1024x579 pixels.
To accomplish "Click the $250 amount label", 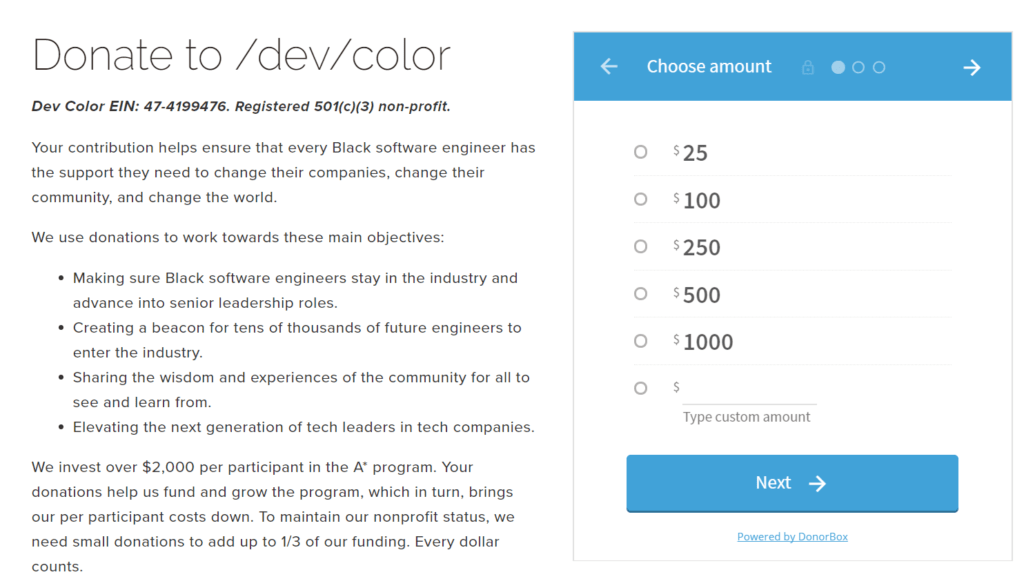I will coord(701,248).
